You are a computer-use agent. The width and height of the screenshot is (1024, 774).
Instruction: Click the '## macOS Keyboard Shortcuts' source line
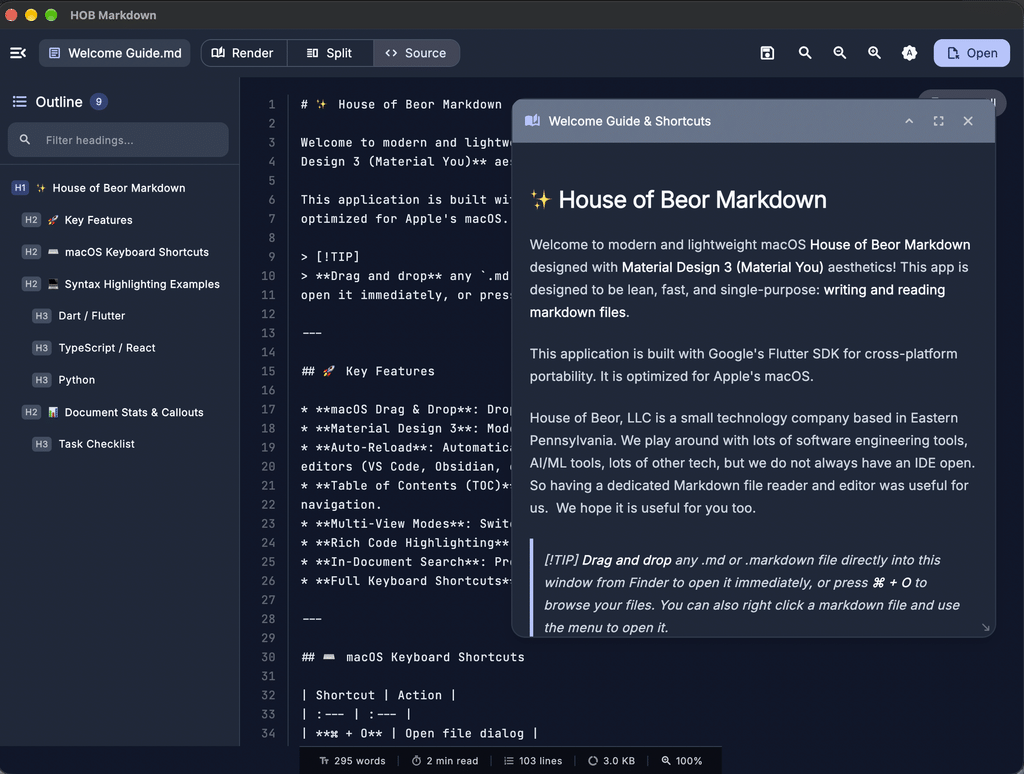pos(413,657)
